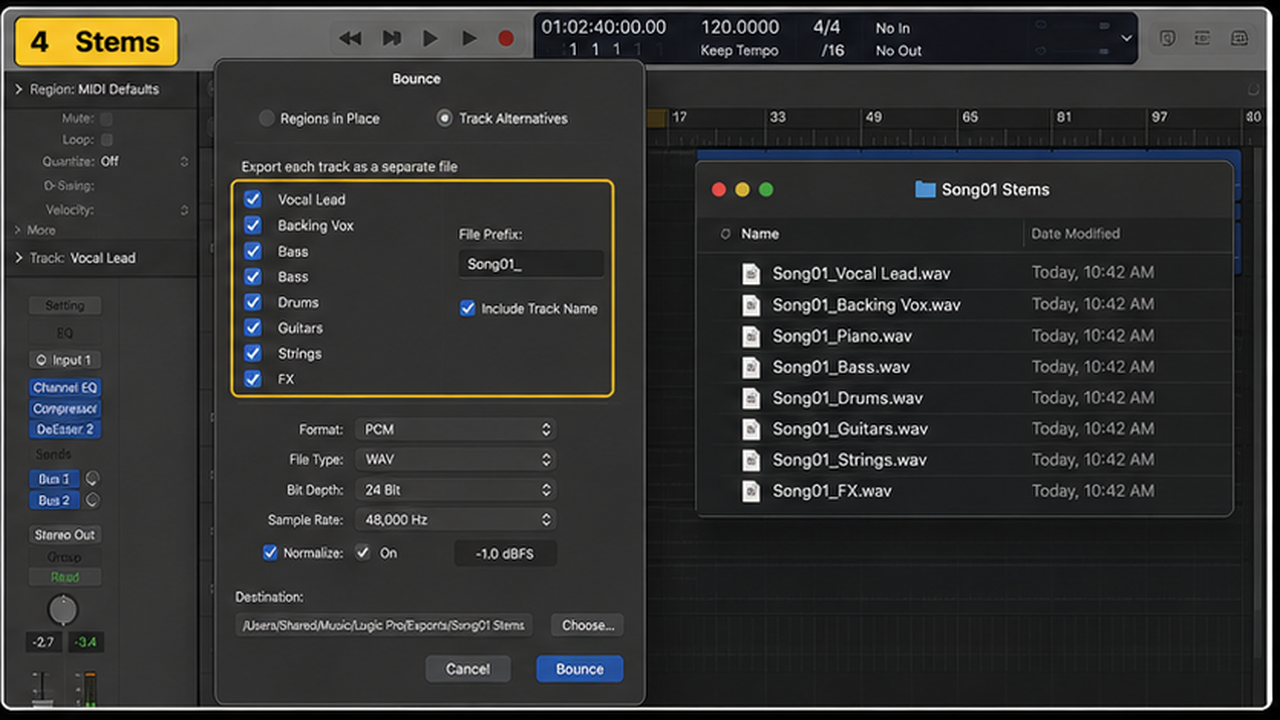Toggle the Loop checkbox in Region inspector

pos(107,140)
